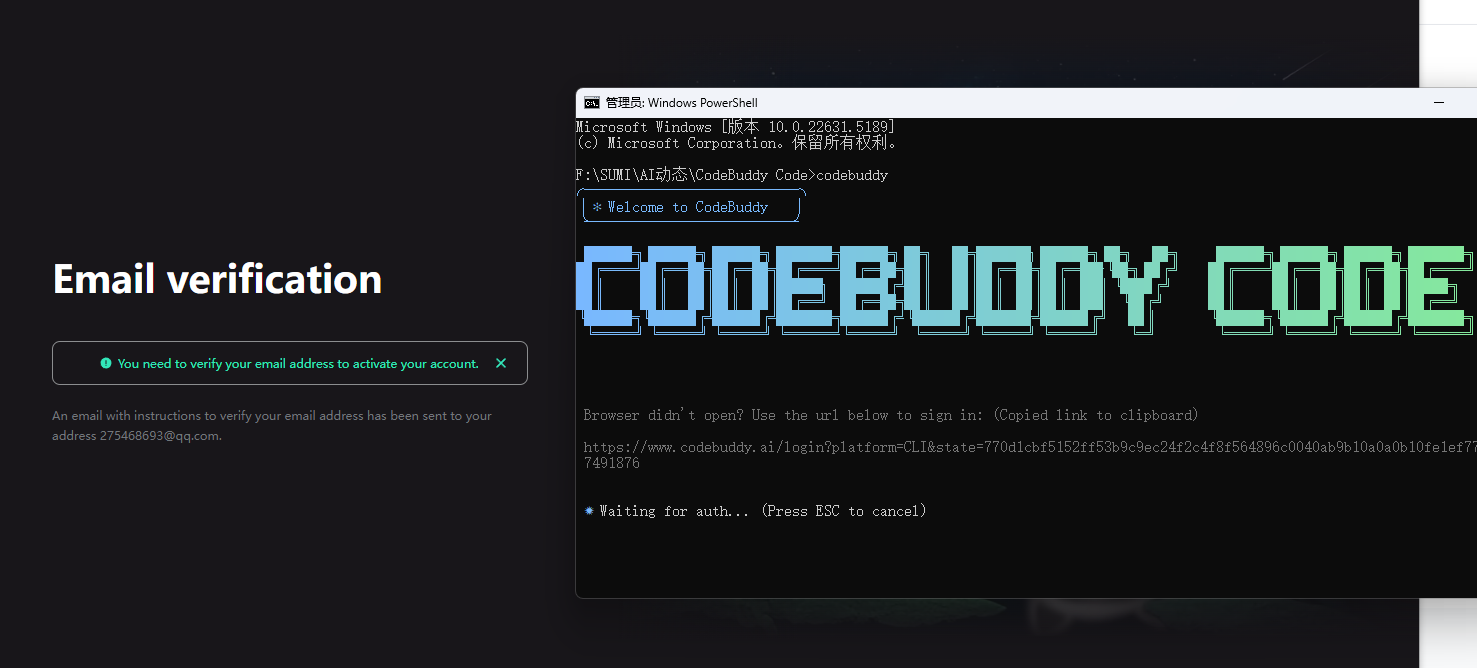
Task: Click the green info icon in the alert
Action: pyautogui.click(x=106, y=363)
